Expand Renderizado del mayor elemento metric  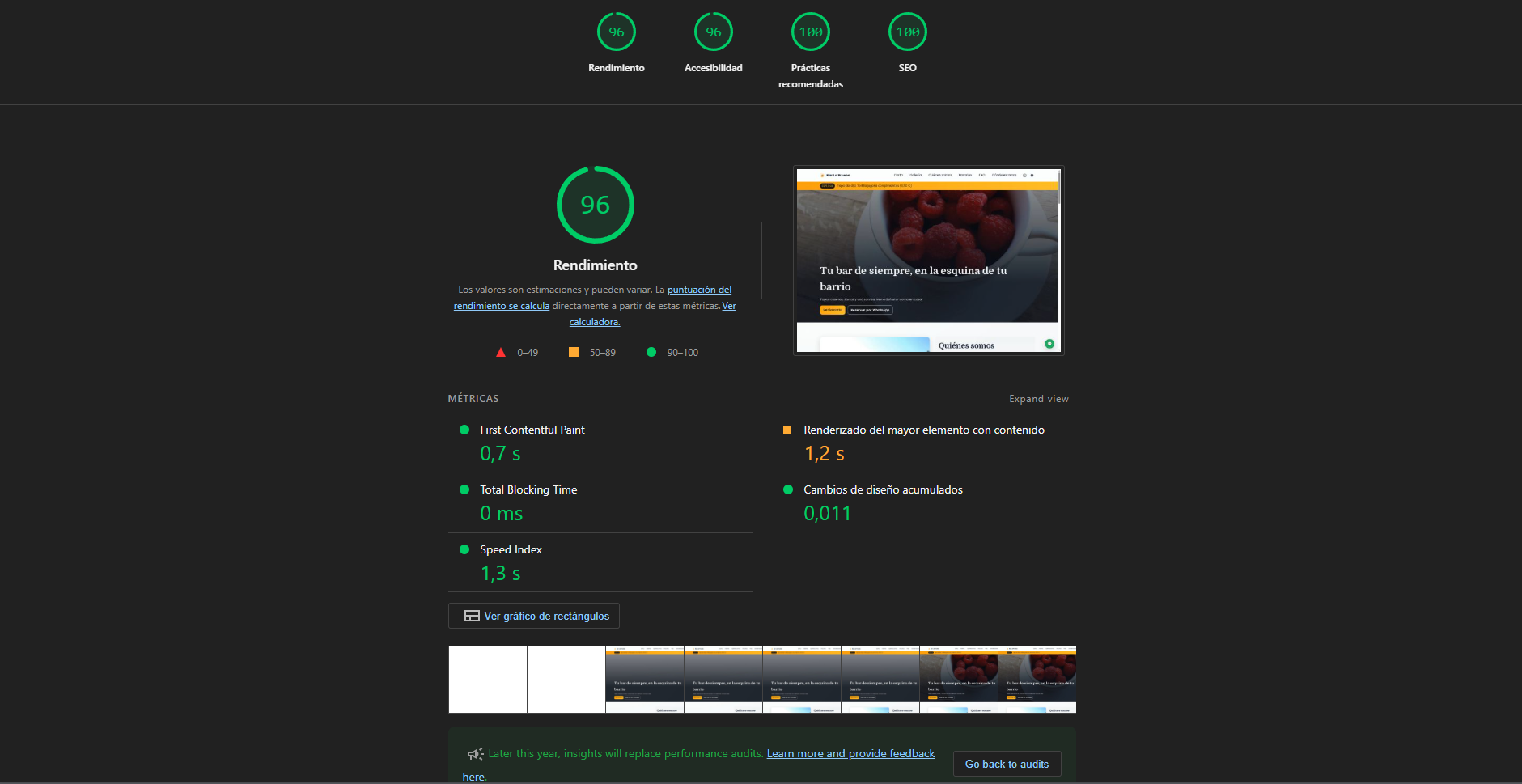[x=923, y=430]
